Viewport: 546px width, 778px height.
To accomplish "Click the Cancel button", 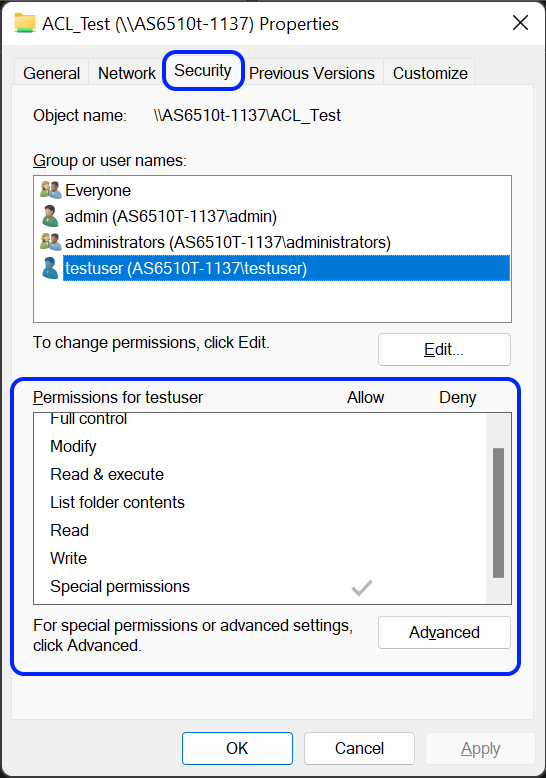I will click(359, 748).
